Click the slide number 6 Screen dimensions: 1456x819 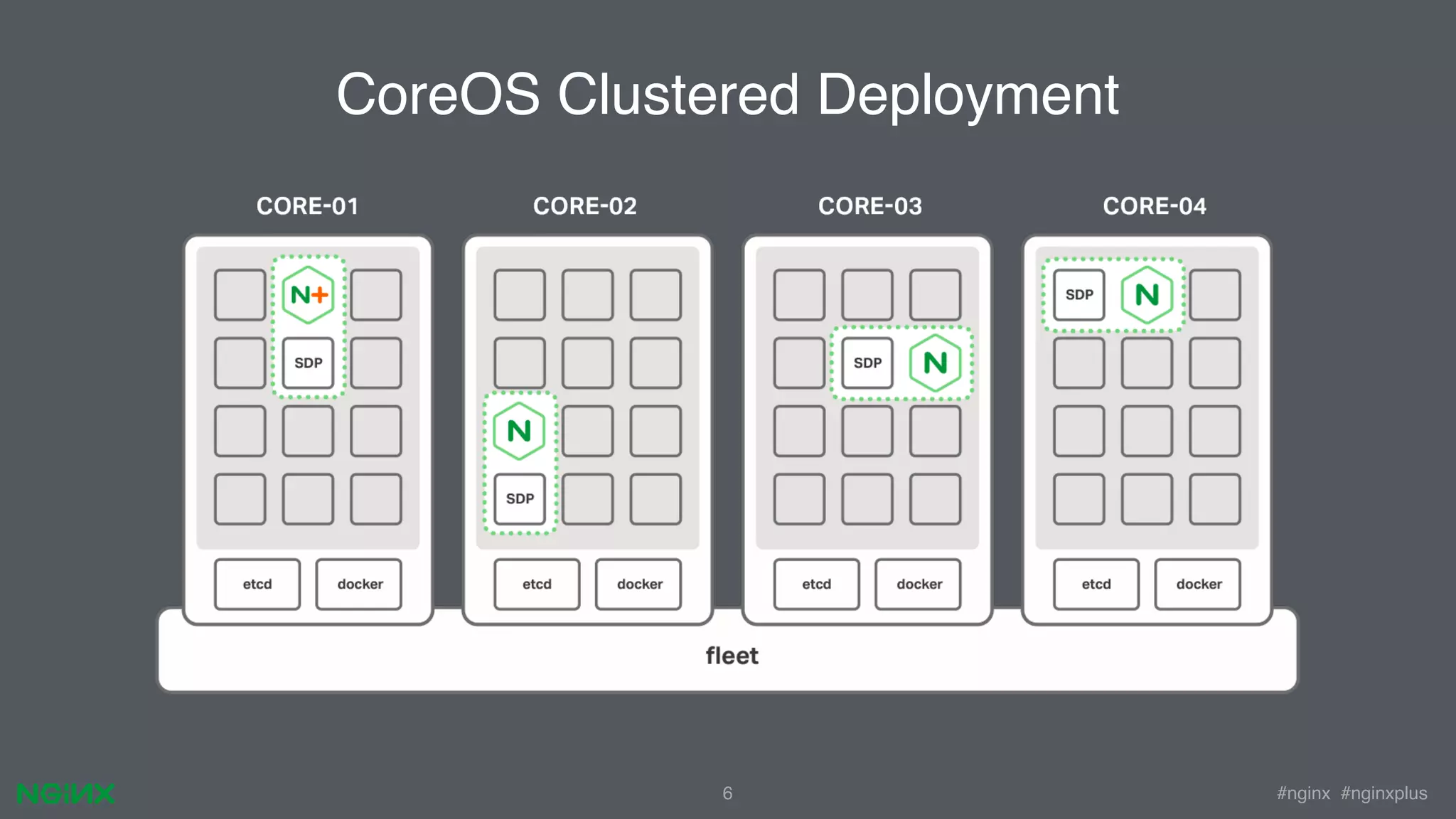point(727,793)
